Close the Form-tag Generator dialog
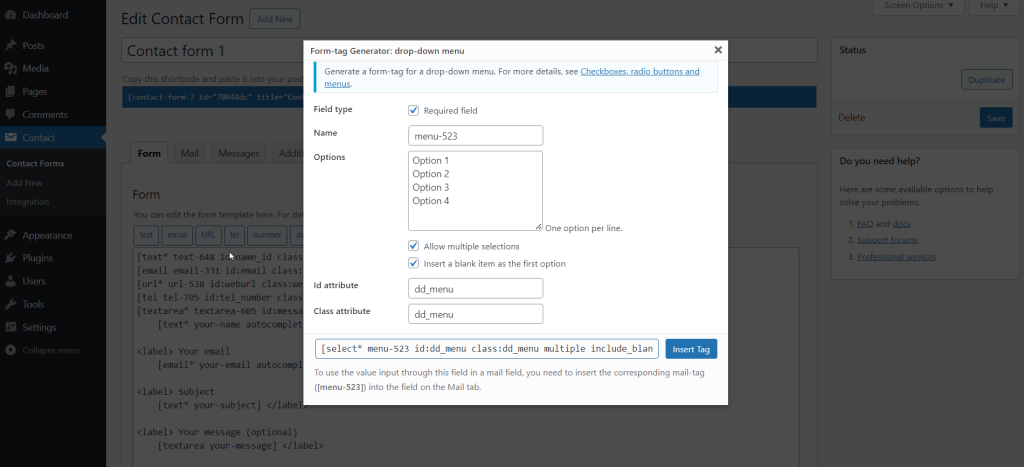 point(718,49)
